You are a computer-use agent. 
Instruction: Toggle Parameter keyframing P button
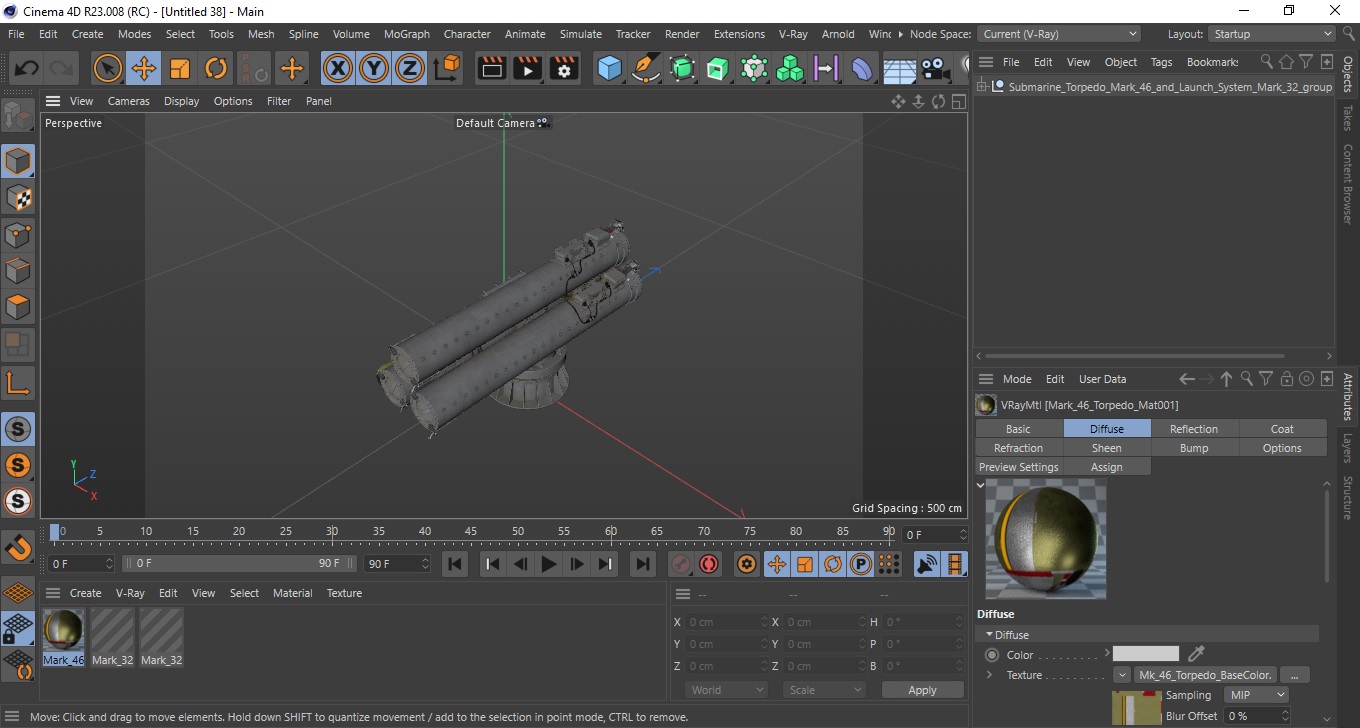tap(861, 564)
